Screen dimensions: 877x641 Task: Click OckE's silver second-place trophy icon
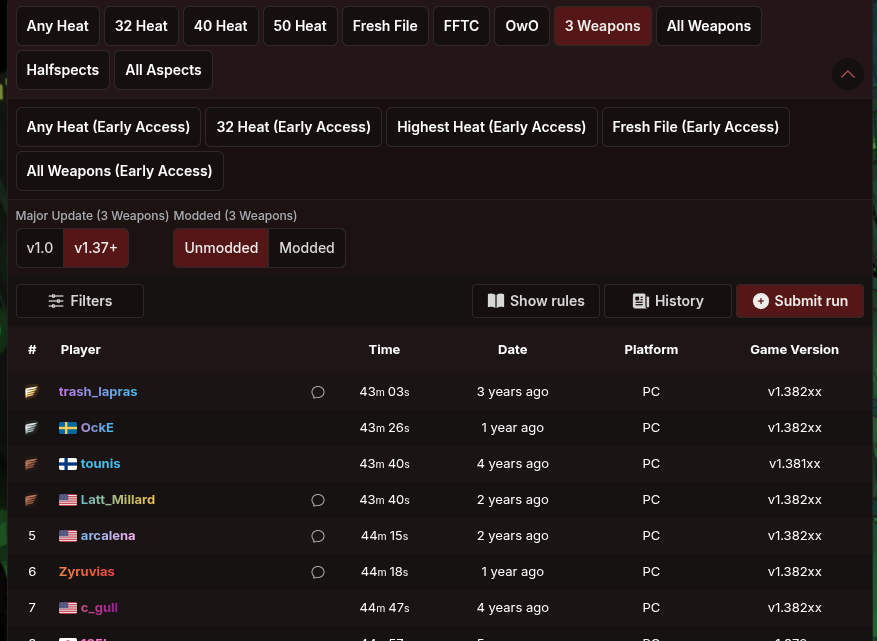tap(32, 428)
